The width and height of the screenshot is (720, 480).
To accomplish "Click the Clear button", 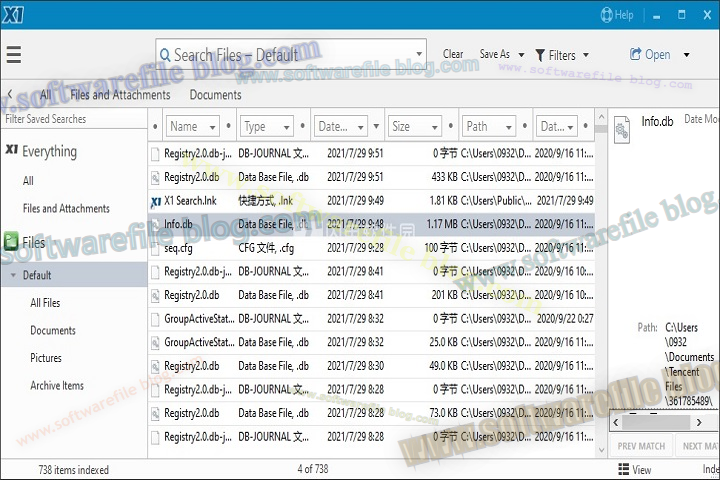I will tap(453, 54).
